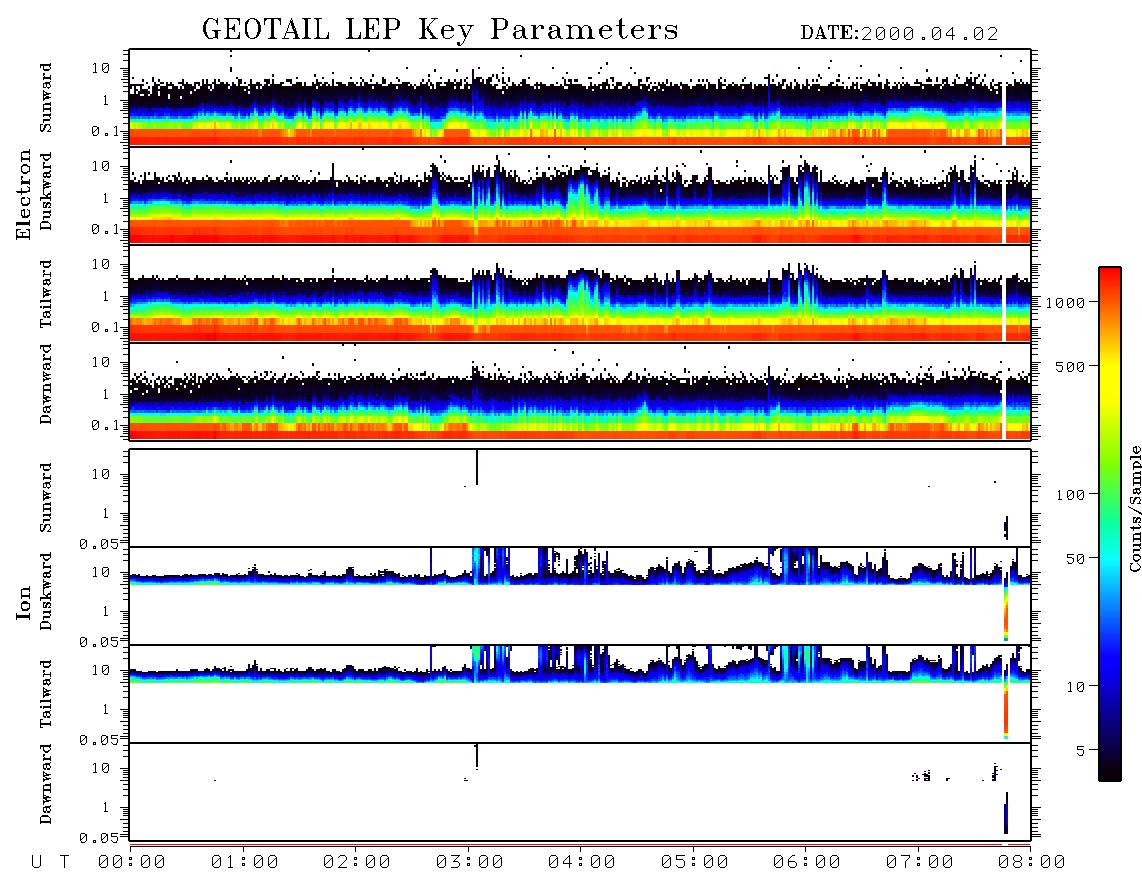
Task: Click the Ion Duskward panel label
Action: point(46,592)
